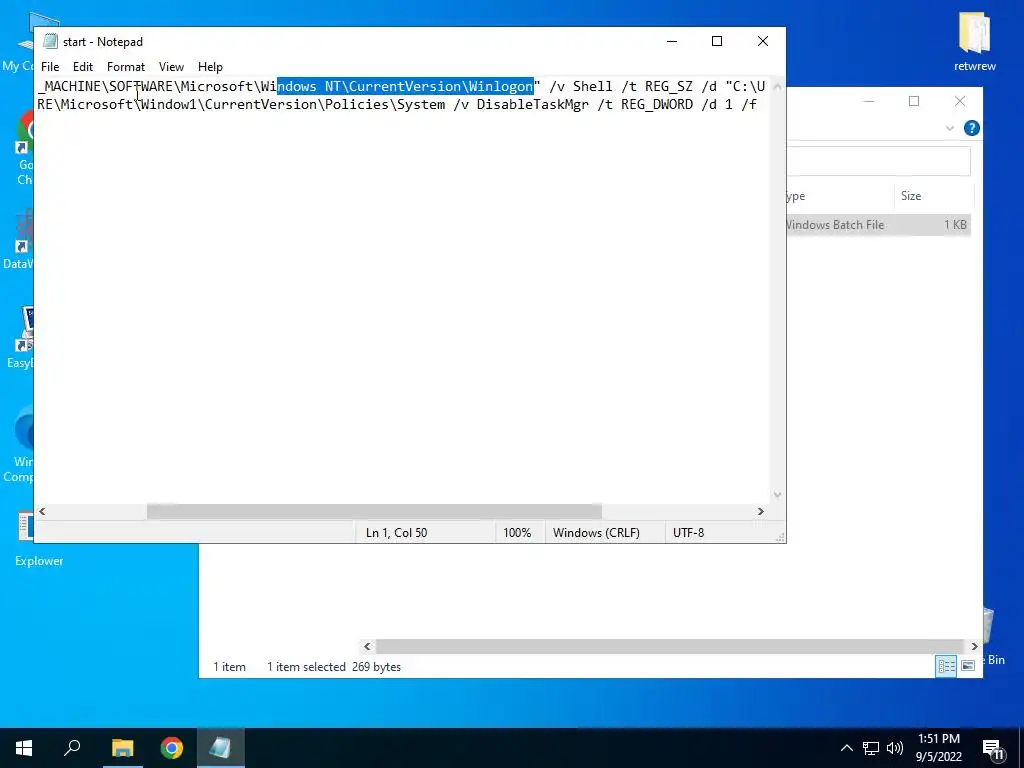
Task: Open the network tray icon
Action: [871, 748]
